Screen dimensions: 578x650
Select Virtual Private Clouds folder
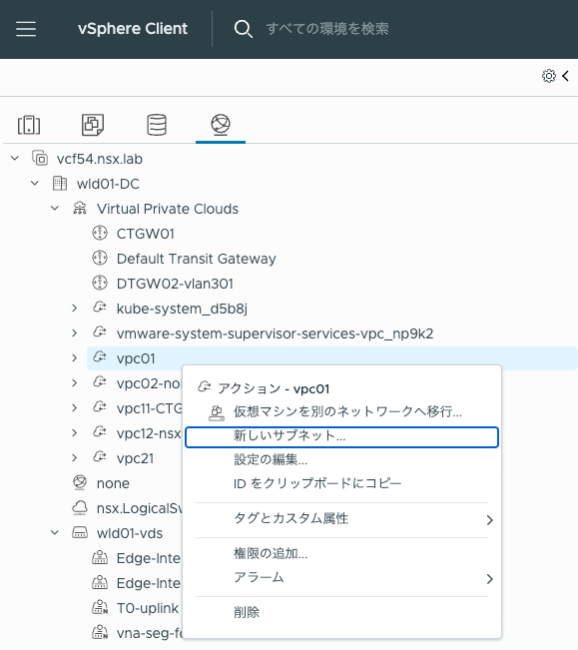coord(168,209)
